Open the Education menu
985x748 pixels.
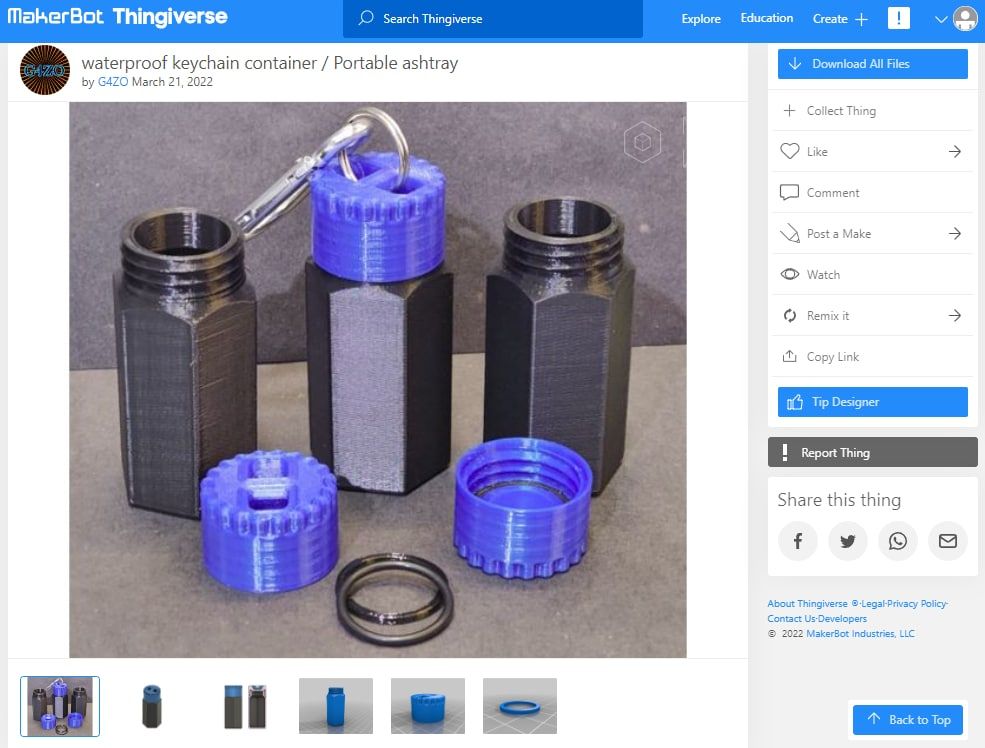coord(766,17)
